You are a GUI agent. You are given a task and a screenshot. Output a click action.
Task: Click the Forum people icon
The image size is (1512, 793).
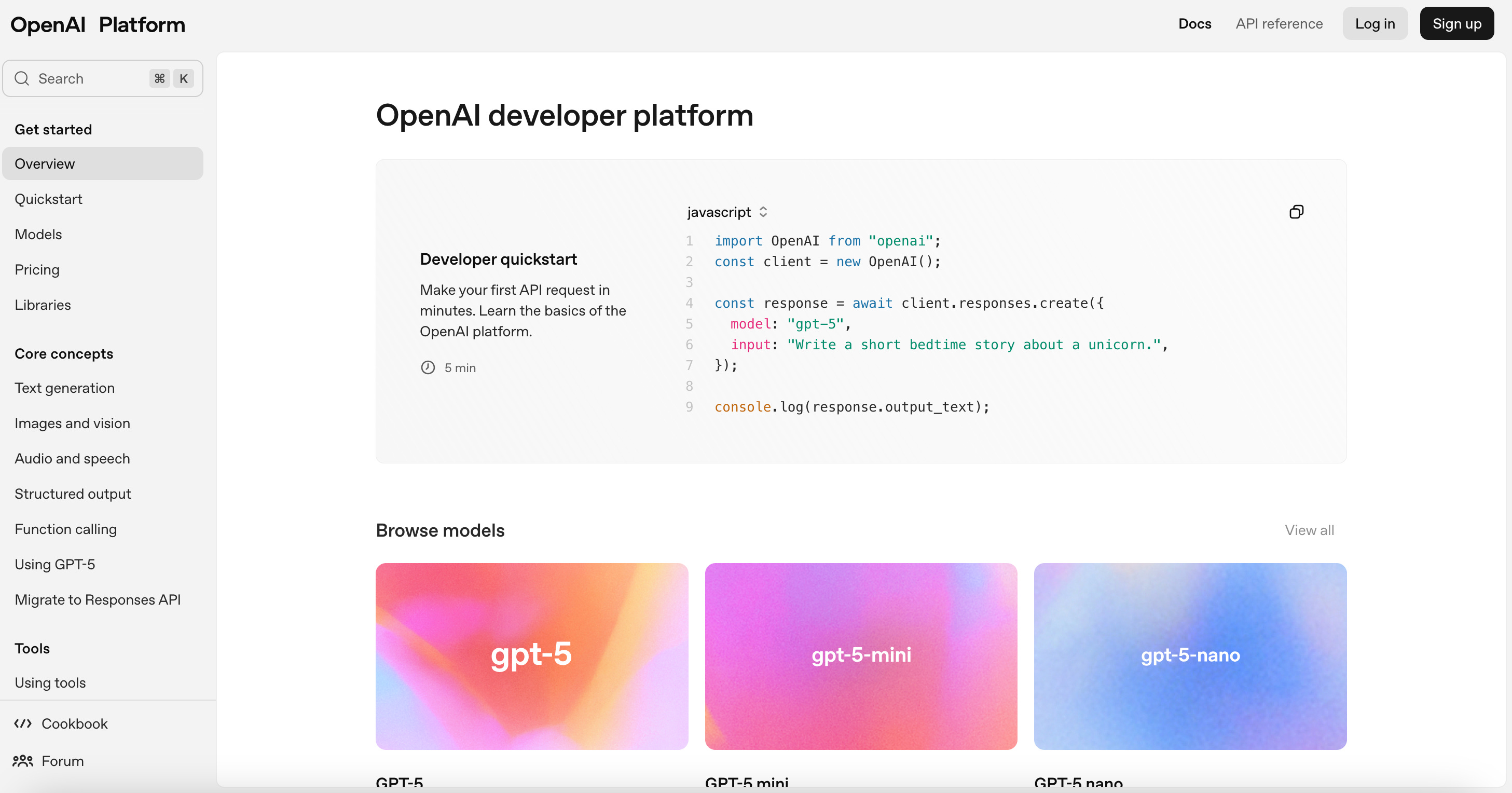(x=23, y=761)
